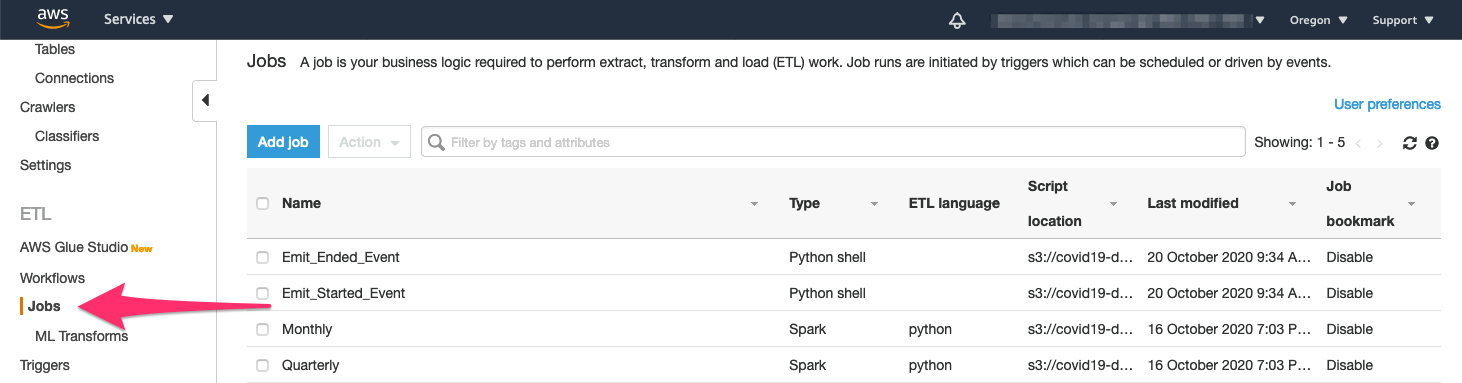Click the search magnifier icon in the filter box
1462x383 pixels.
click(x=437, y=142)
